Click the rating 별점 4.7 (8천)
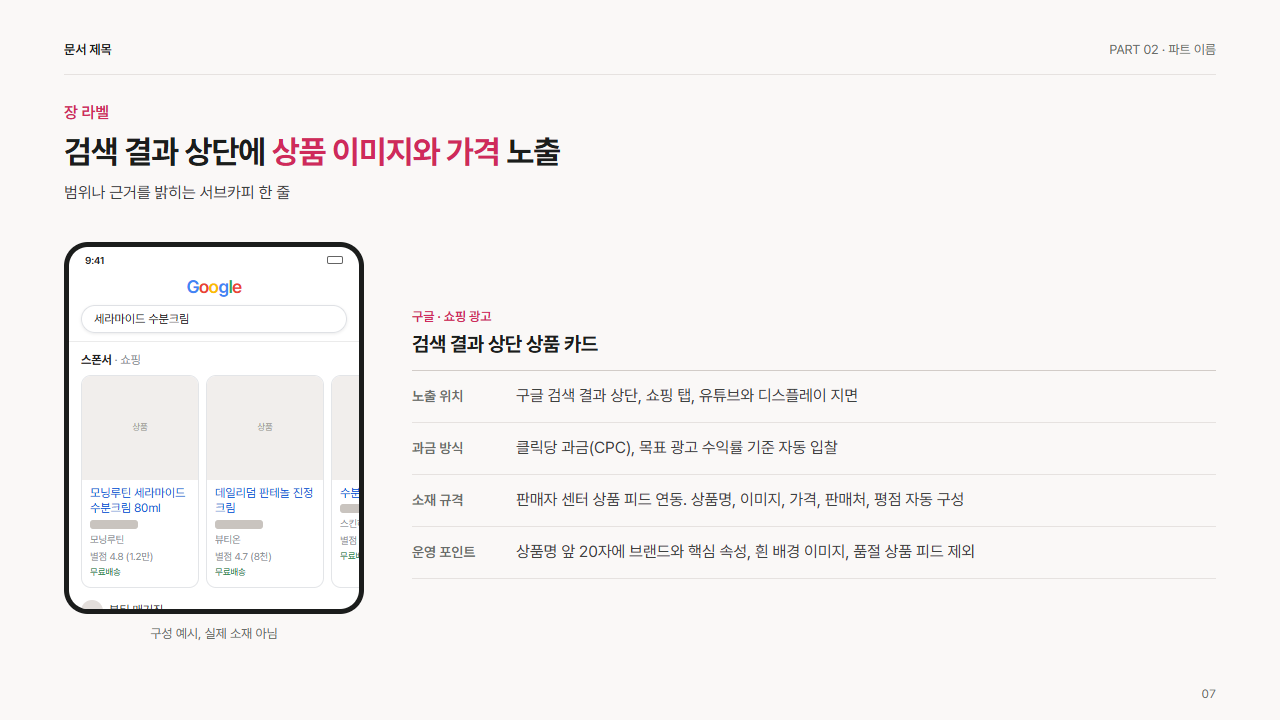This screenshot has height=720, width=1280. 243,557
